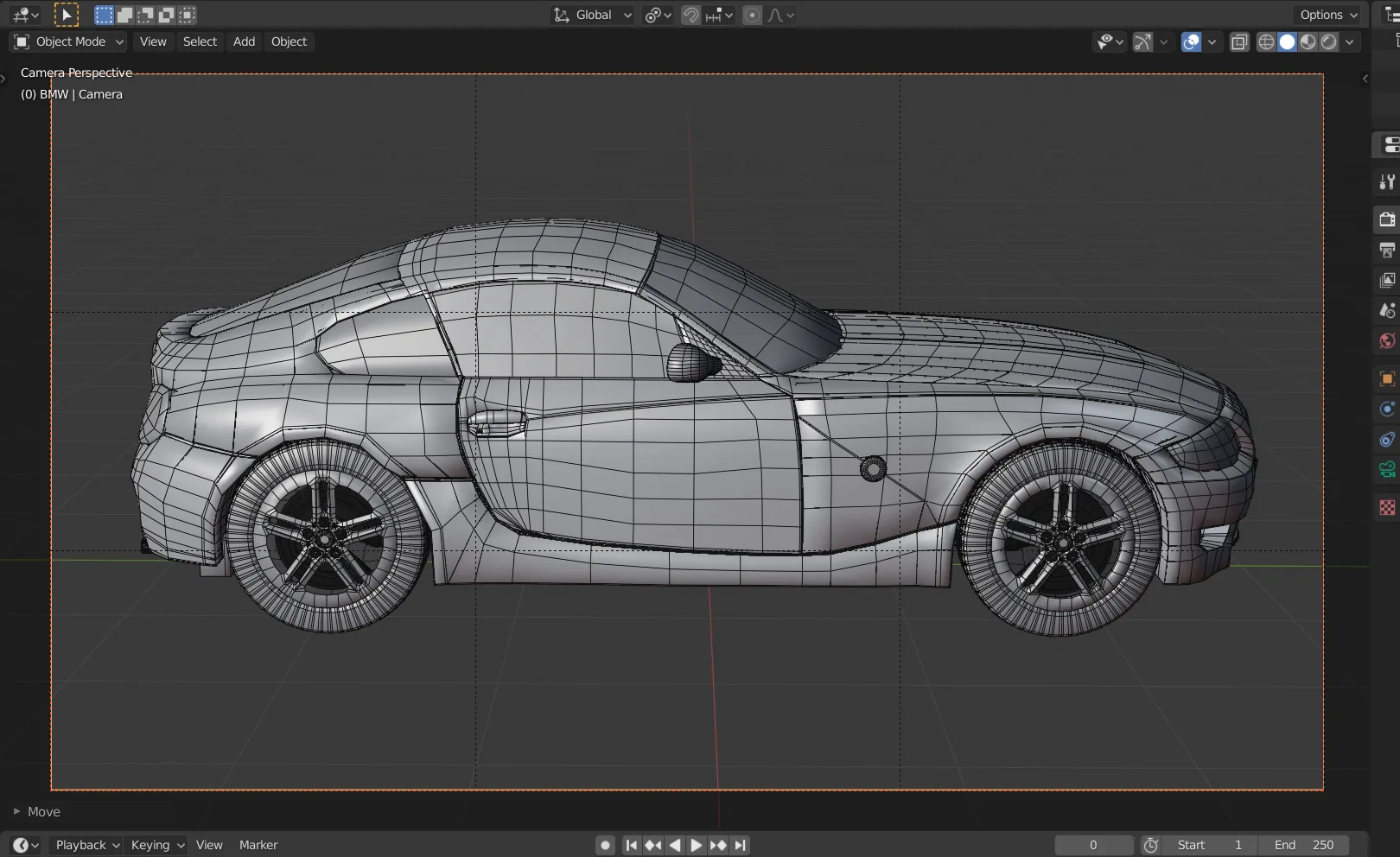Image resolution: width=1400 pixels, height=857 pixels.
Task: Open the Output Properties printer icon
Action: (1386, 249)
